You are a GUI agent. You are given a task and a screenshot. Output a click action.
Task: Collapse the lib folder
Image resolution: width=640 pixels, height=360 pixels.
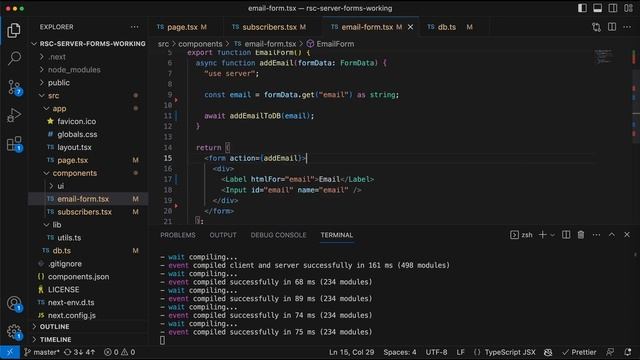(x=88, y=225)
